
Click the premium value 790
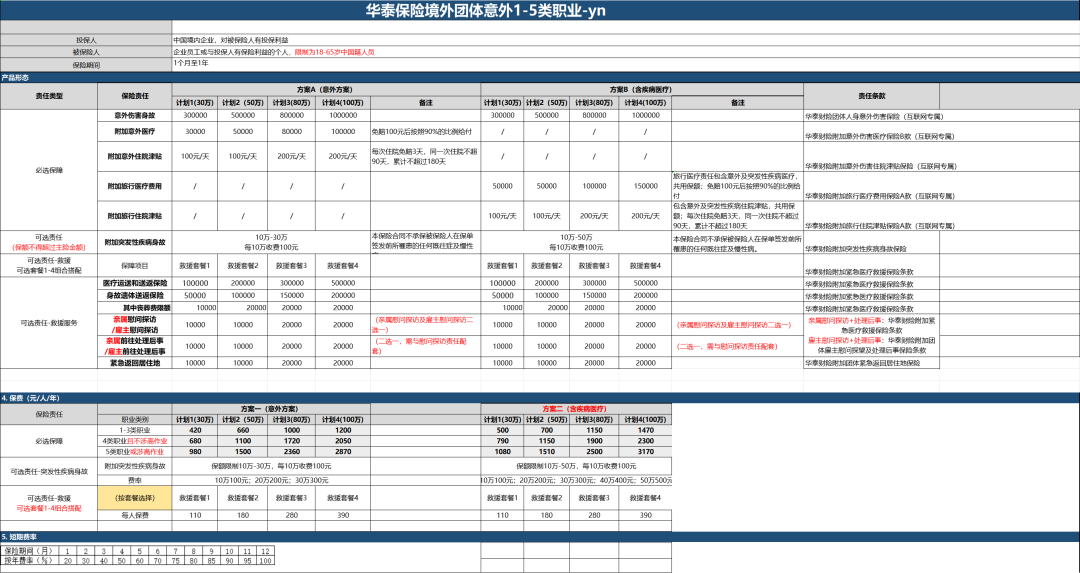502,441
